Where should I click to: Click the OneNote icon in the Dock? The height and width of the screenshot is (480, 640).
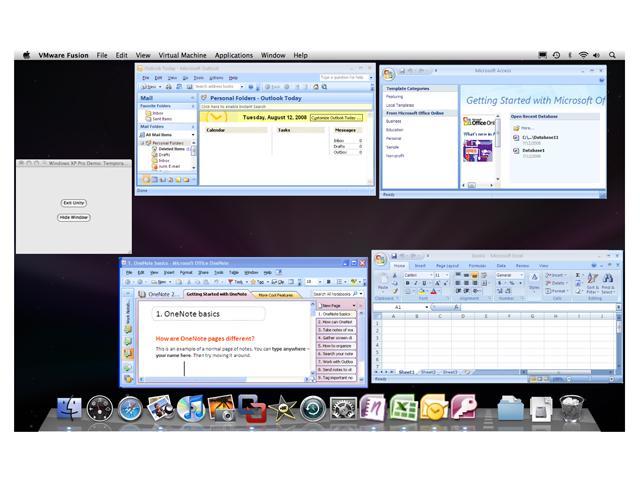[x=372, y=407]
